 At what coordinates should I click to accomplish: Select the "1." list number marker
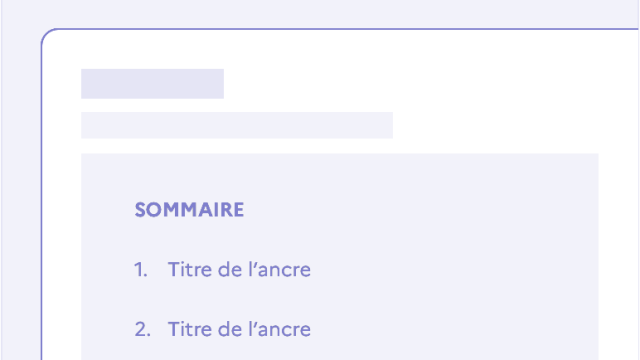point(141,270)
